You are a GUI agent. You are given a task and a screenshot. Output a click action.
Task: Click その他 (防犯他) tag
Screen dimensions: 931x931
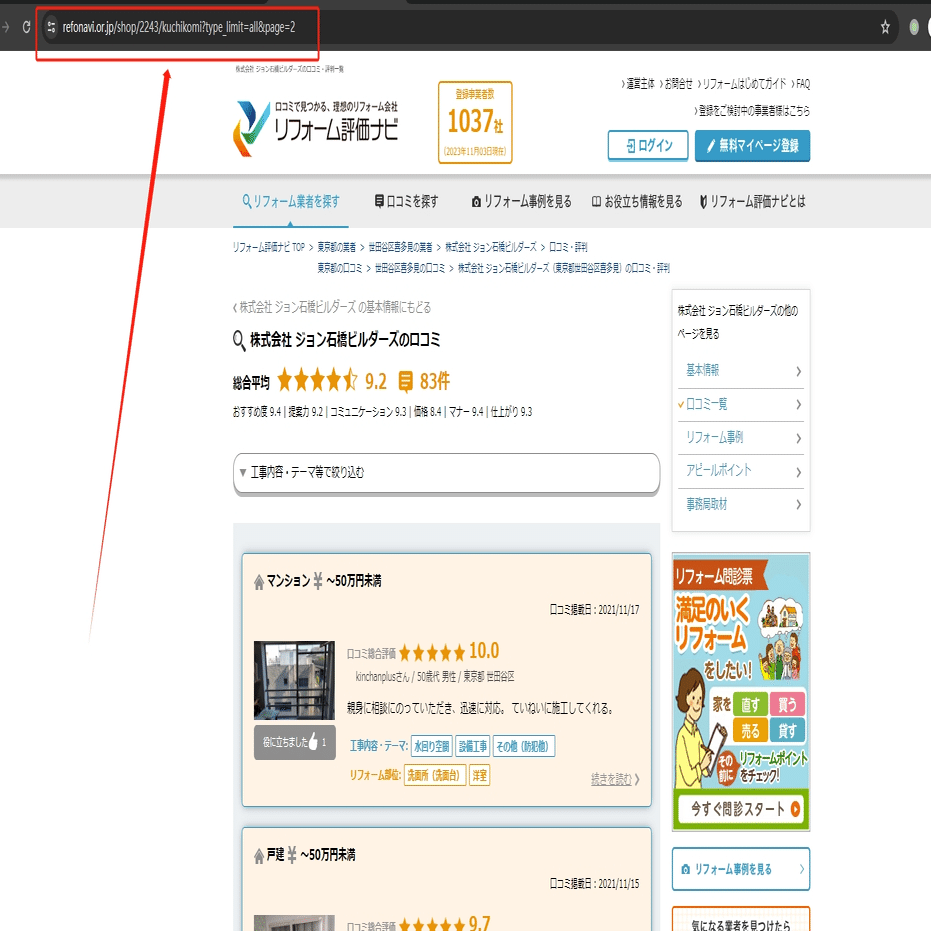point(524,746)
